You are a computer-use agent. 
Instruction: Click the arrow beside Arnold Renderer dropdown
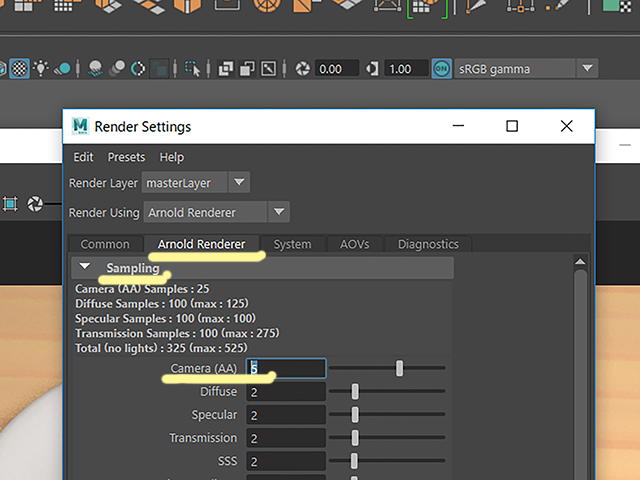[x=279, y=212]
